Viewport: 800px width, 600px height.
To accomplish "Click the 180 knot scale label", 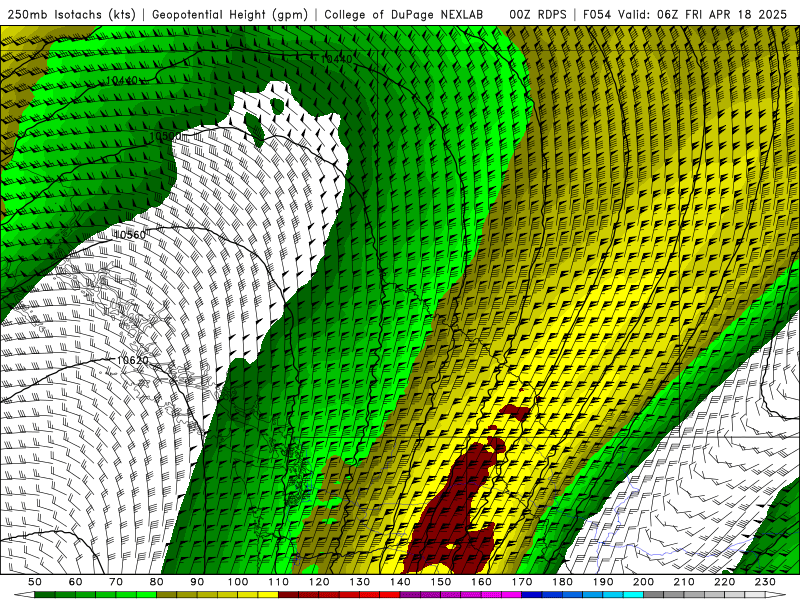I will coord(562,582).
